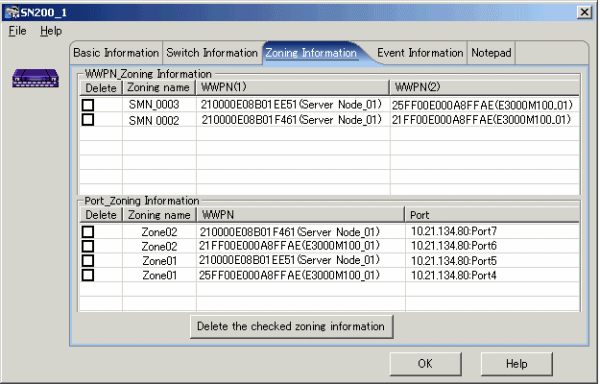Click Delete the checked zoning information button
The image size is (600, 384).
tap(291, 326)
